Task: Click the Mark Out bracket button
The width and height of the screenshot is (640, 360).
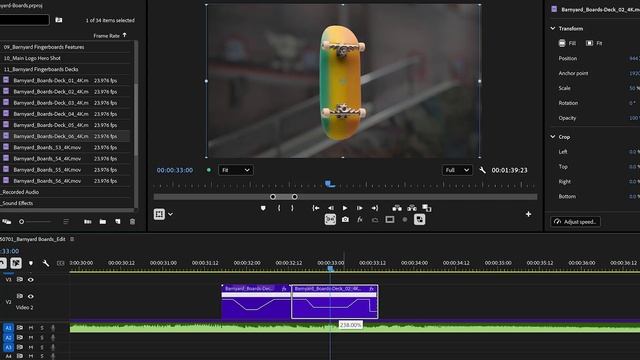Action: click(x=292, y=208)
